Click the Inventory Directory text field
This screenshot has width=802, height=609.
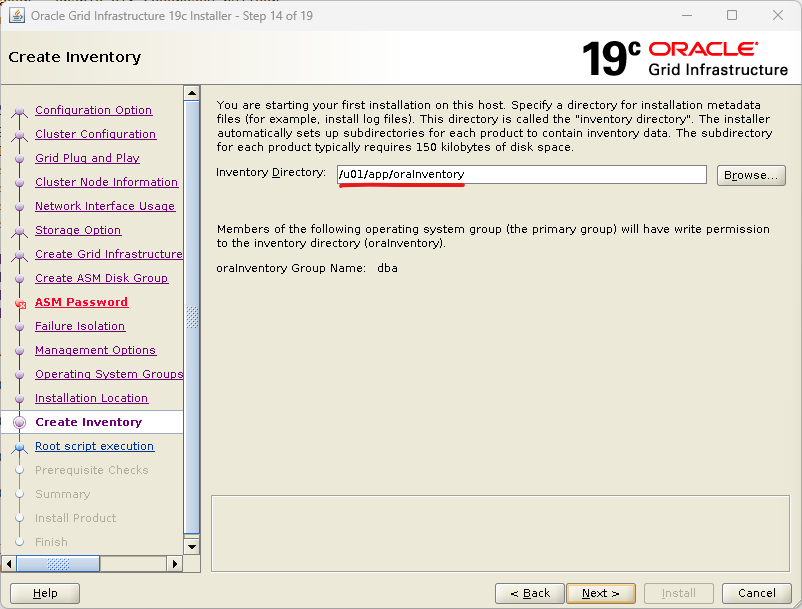[522, 174]
